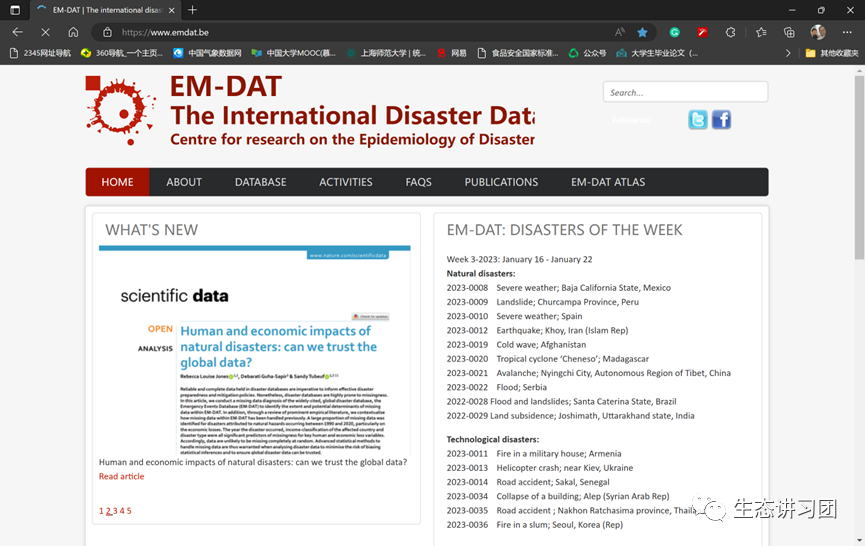Viewport: 865px width, 546px height.
Task: View site info lock icon
Action: coord(108,33)
